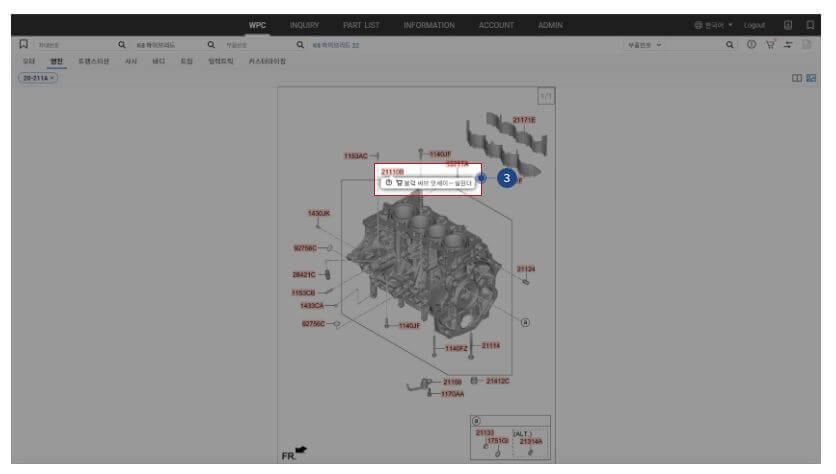This screenshot has height=474, width=836.
Task: Click the info icon in the 21110B tooltip
Action: coord(389,182)
